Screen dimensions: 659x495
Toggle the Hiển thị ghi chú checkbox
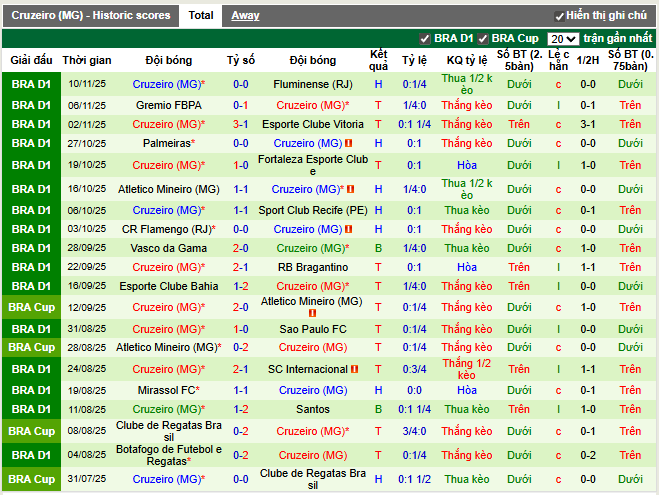559,16
